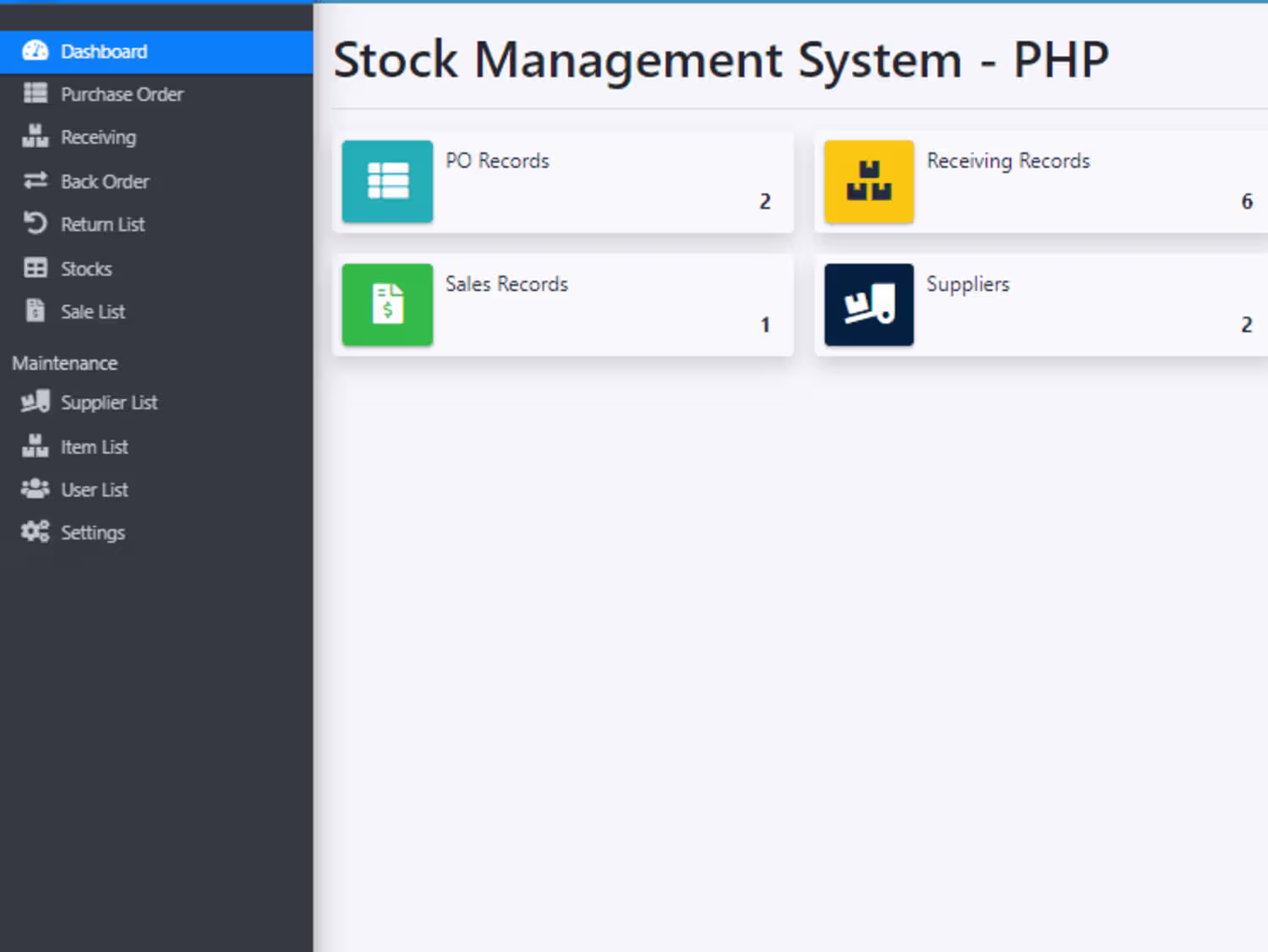This screenshot has width=1268, height=952.
Task: Click the Dashboard speedometer icon
Action: [x=35, y=52]
